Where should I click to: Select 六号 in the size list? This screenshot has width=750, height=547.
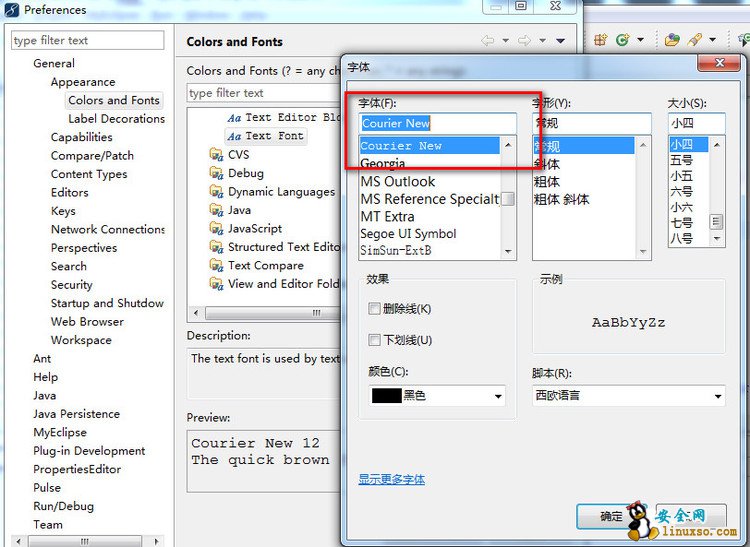(x=682, y=192)
